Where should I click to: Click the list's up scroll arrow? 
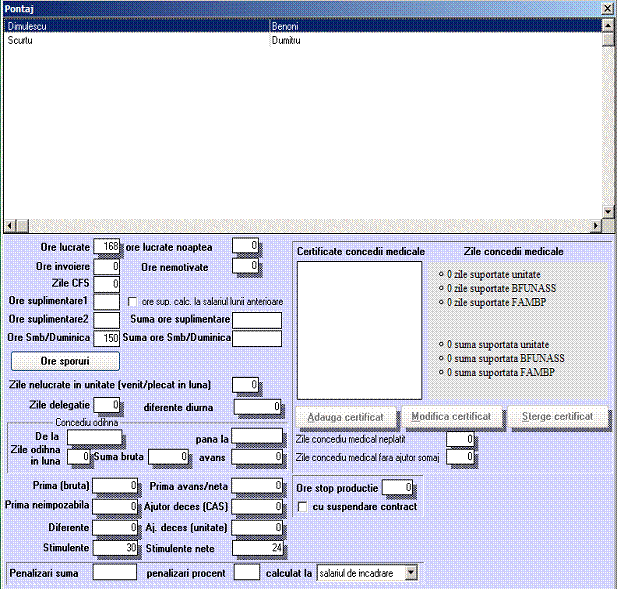coord(607,27)
